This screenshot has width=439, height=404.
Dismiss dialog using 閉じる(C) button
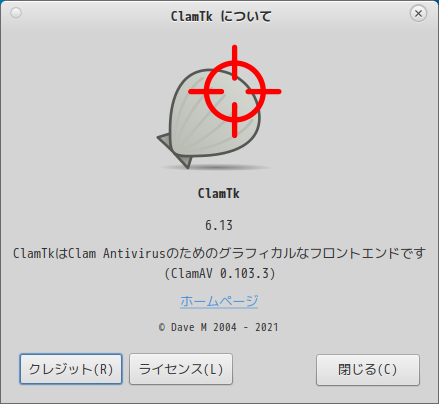pos(368,370)
